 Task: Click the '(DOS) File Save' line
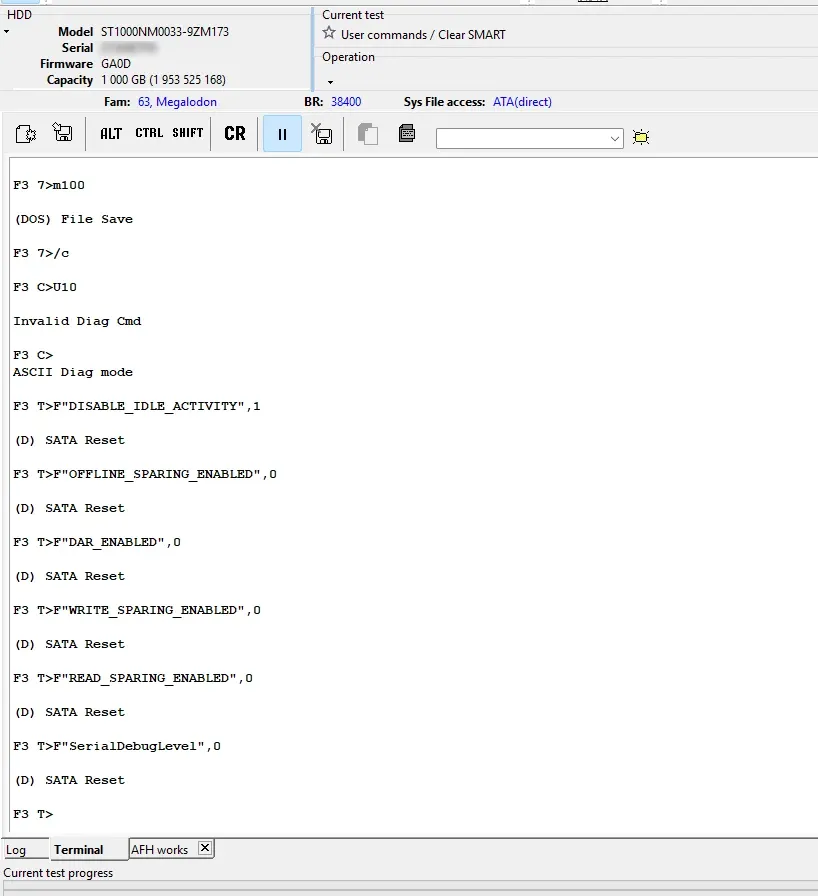point(74,219)
